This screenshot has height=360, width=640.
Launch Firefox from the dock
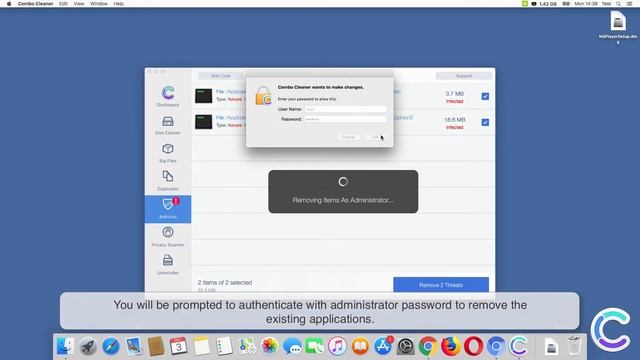click(451, 346)
